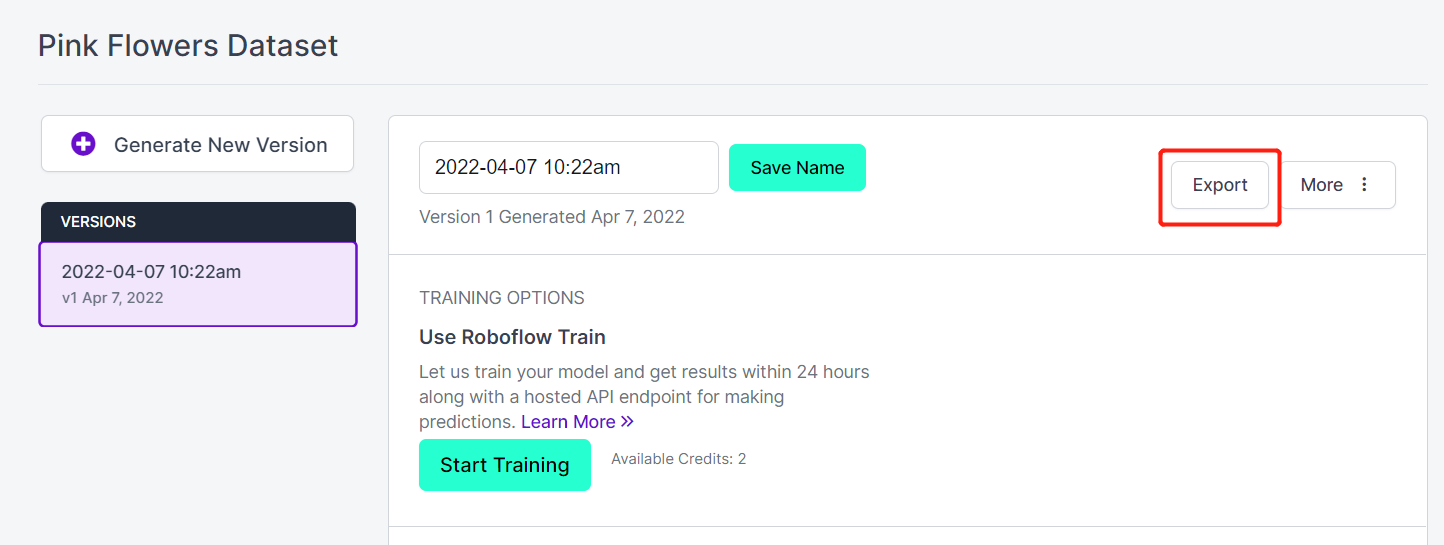Screen dimensions: 1444x545
Task: Click the Generate New Version button label
Action: click(x=221, y=145)
